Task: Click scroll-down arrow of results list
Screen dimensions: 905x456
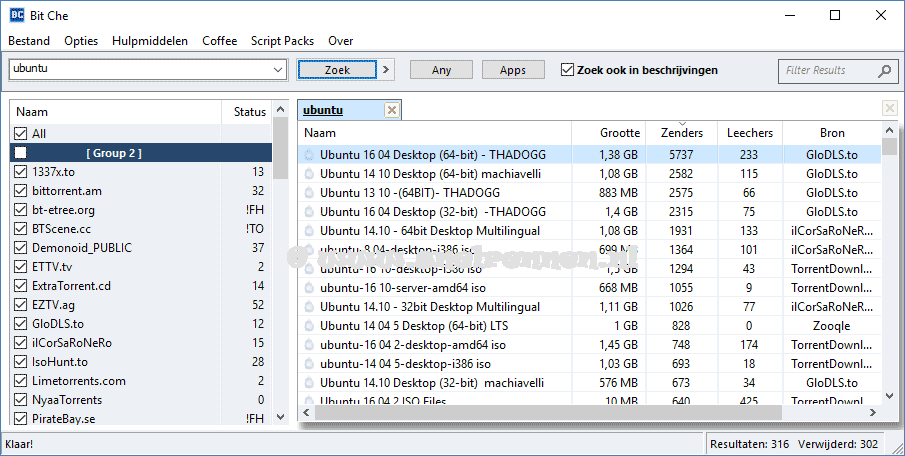Action: tap(889, 396)
